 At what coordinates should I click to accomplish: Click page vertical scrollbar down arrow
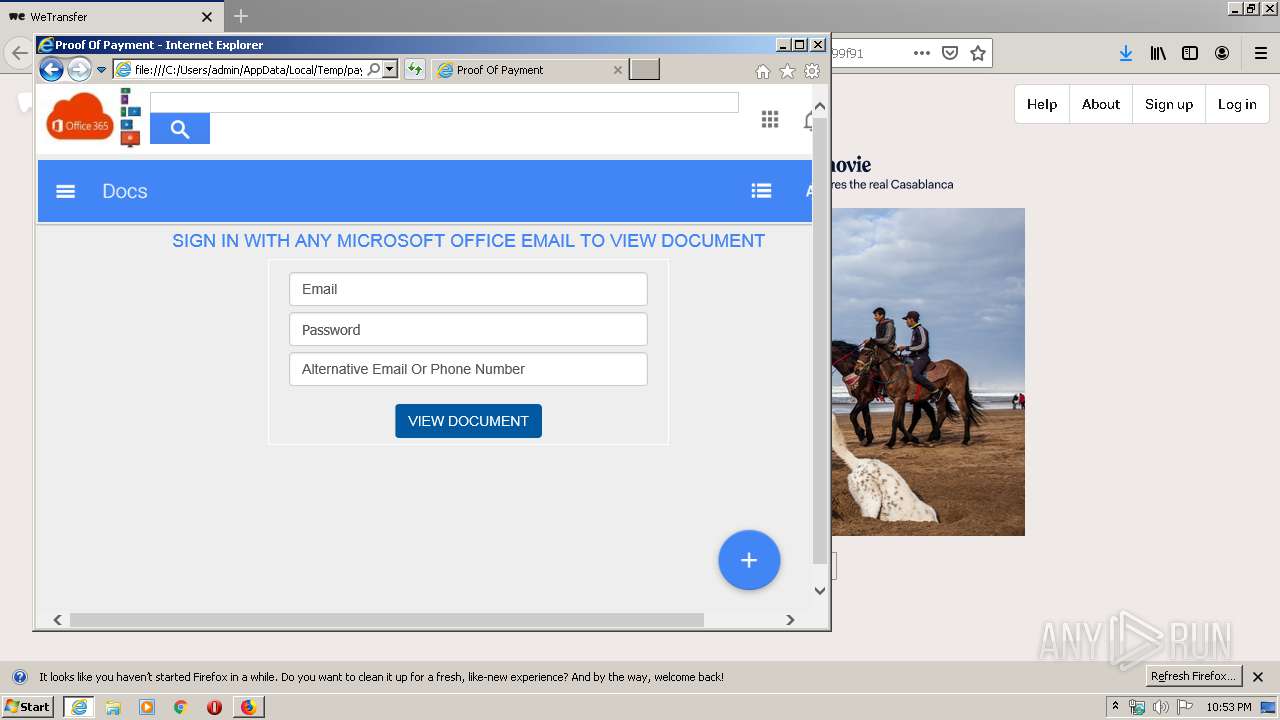click(820, 591)
